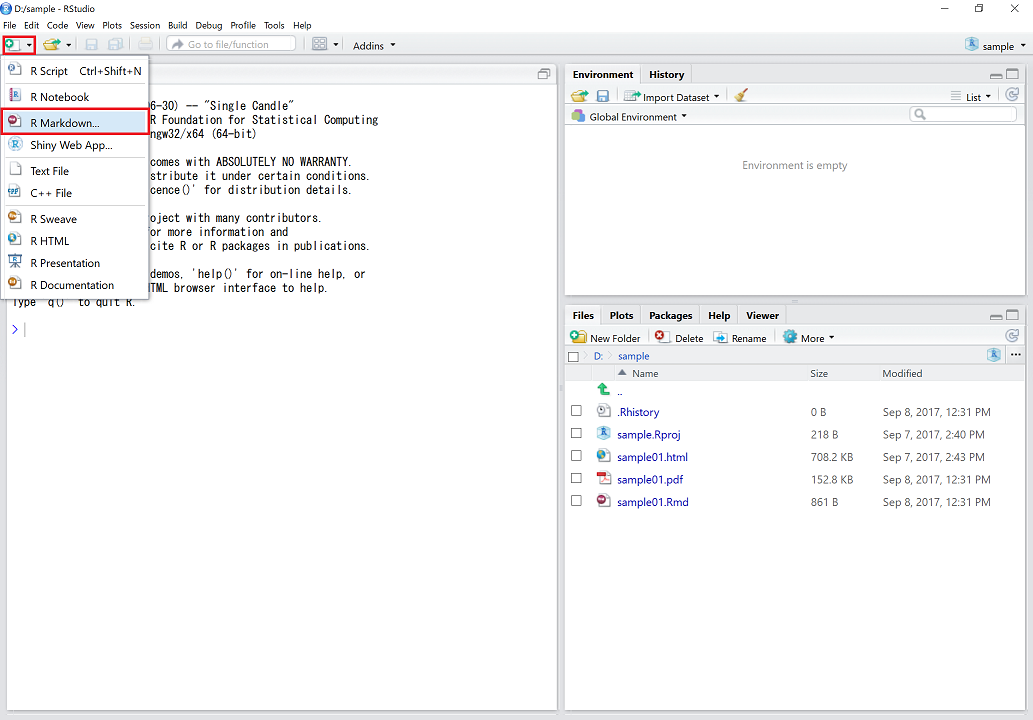Check the sample01.html file checkbox

pyautogui.click(x=576, y=455)
